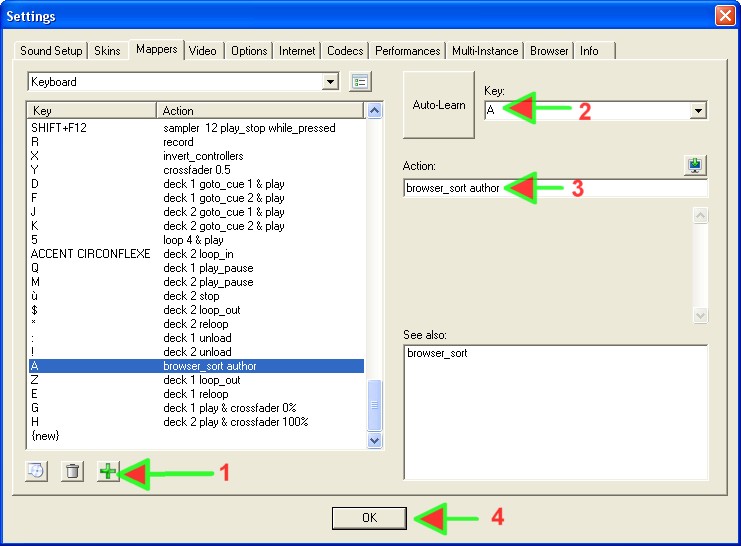This screenshot has width=741, height=546.
Task: Confirm settings with the OK button
Action: 369,518
